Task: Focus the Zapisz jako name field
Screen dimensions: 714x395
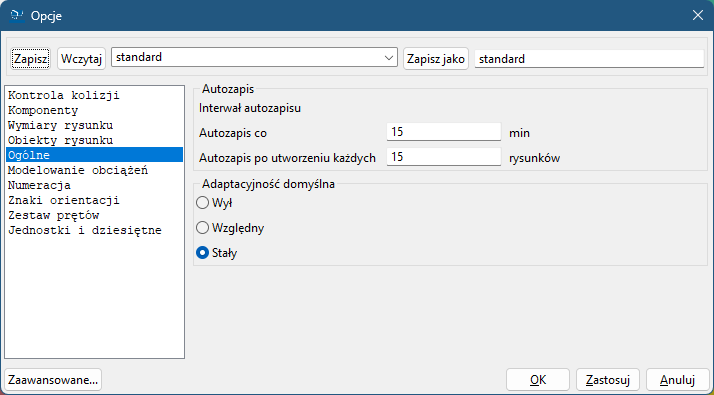Action: point(589,59)
